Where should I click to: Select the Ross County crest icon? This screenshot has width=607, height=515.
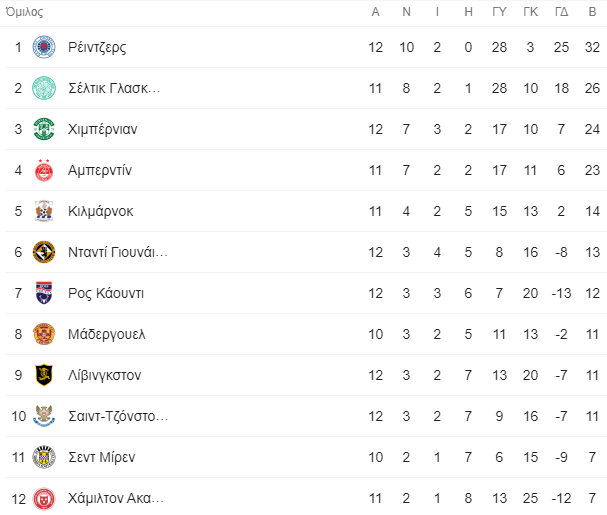pyautogui.click(x=44, y=293)
